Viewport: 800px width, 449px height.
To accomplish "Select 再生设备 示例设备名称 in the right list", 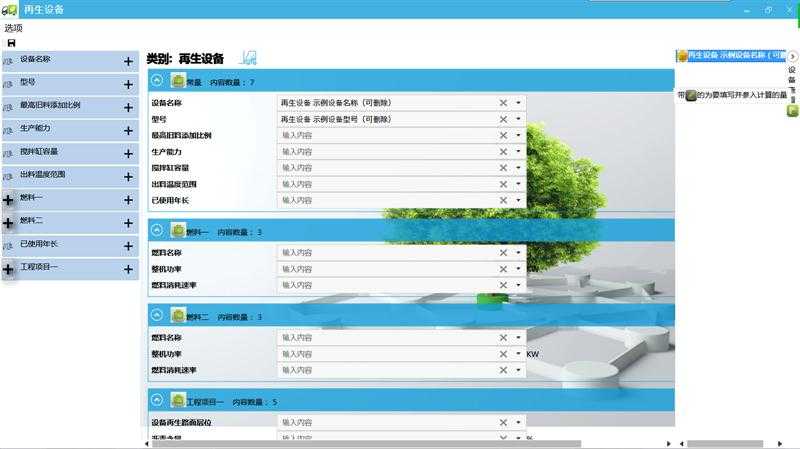I will (x=732, y=56).
